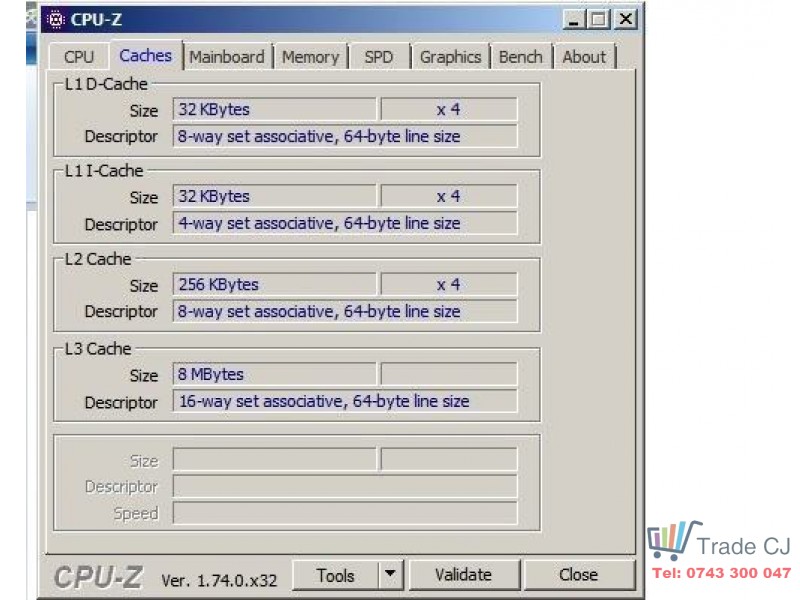Minimize the CPU-Z window

click(x=574, y=20)
